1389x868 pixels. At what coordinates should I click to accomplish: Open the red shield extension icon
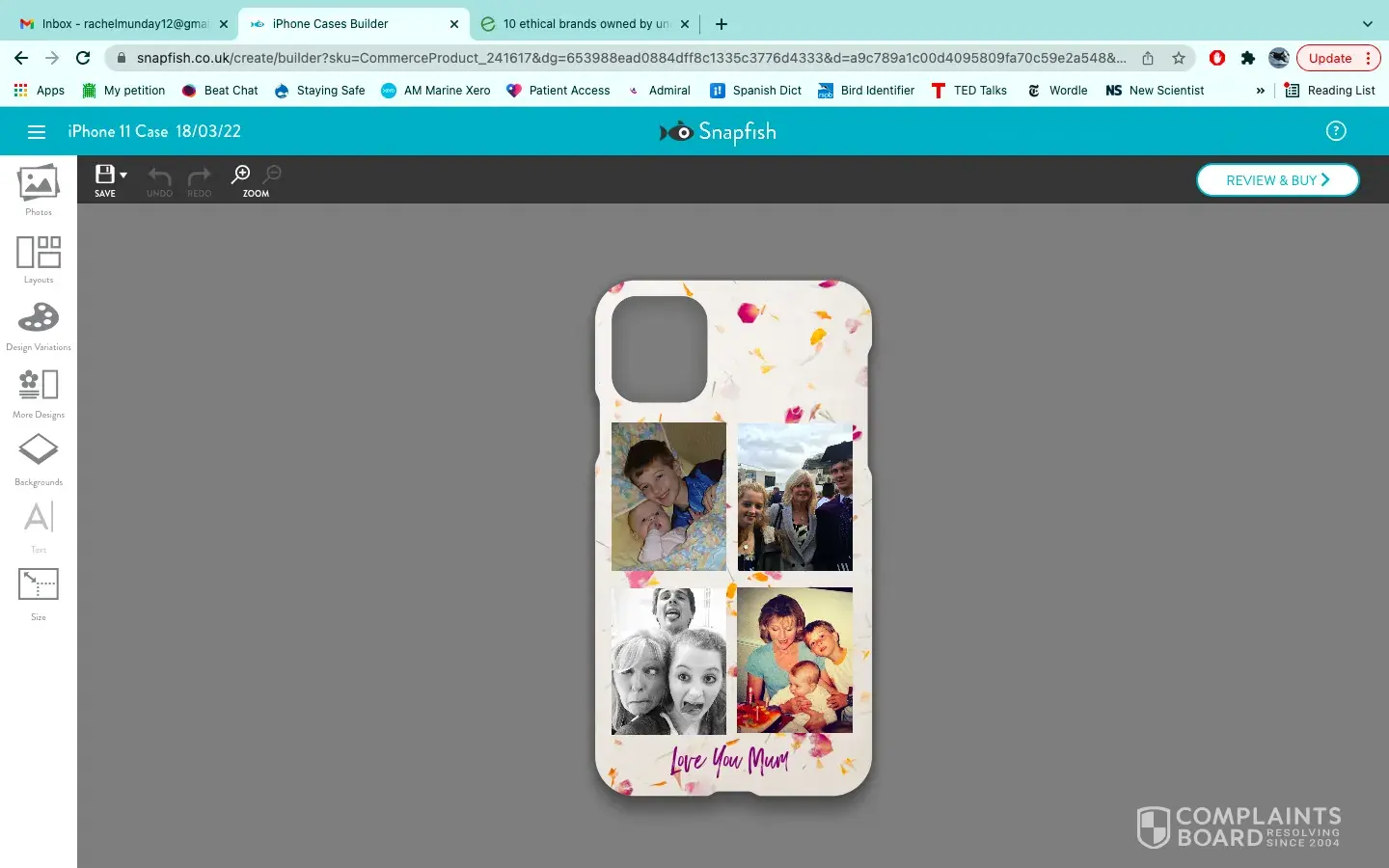point(1217,58)
